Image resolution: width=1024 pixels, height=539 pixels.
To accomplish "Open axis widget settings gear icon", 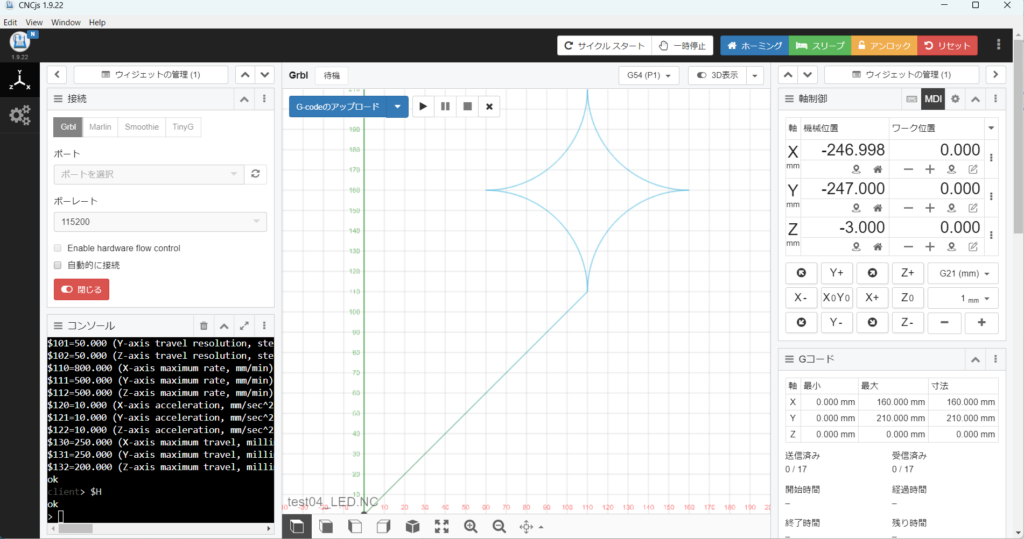I will pos(955,99).
